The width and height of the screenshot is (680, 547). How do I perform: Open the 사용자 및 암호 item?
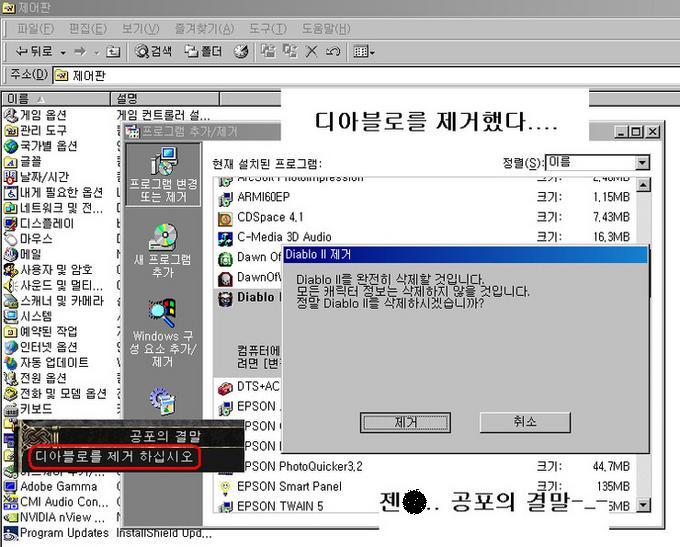pos(48,270)
